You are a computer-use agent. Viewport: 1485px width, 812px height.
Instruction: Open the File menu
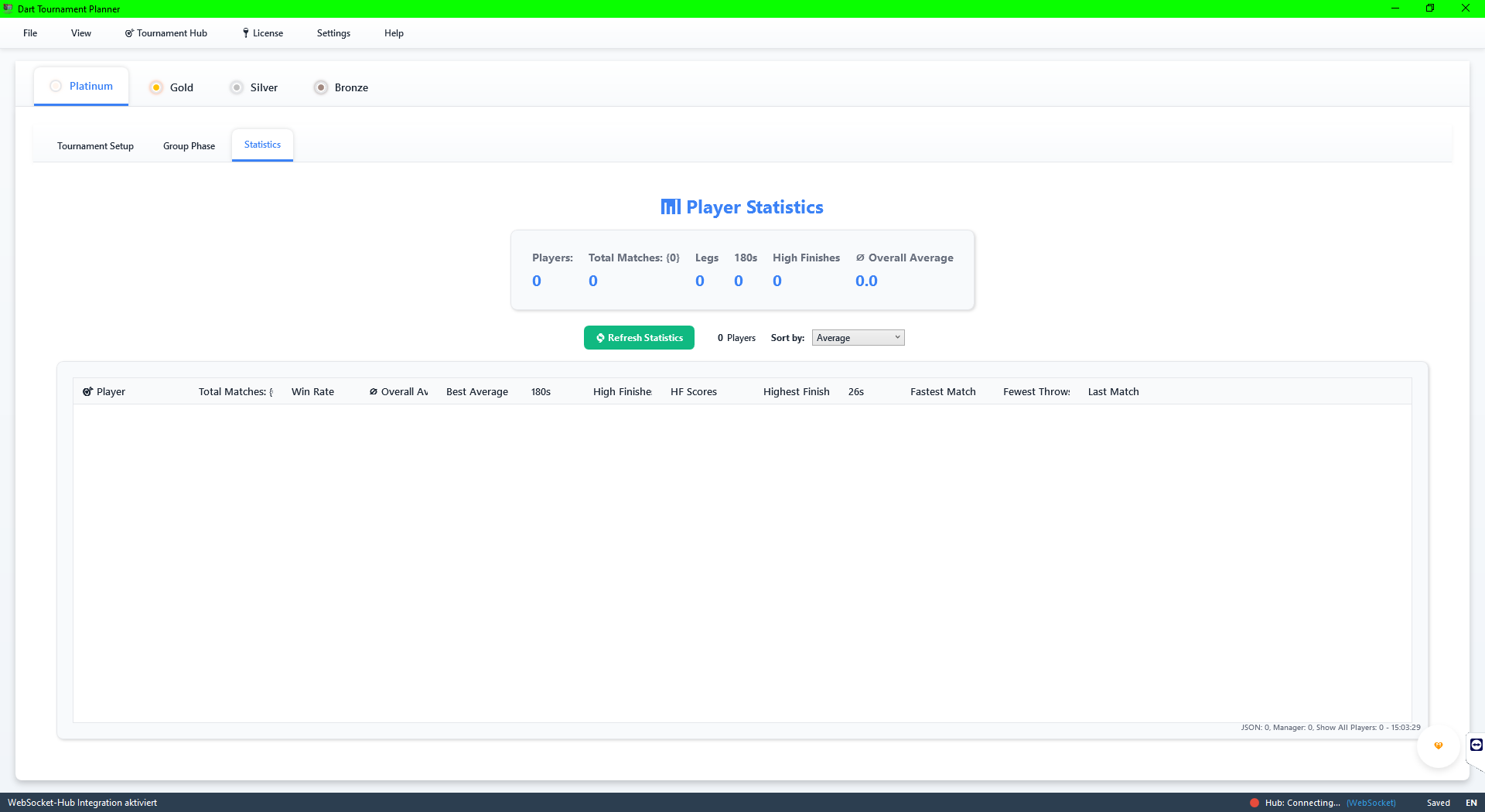[x=30, y=33]
